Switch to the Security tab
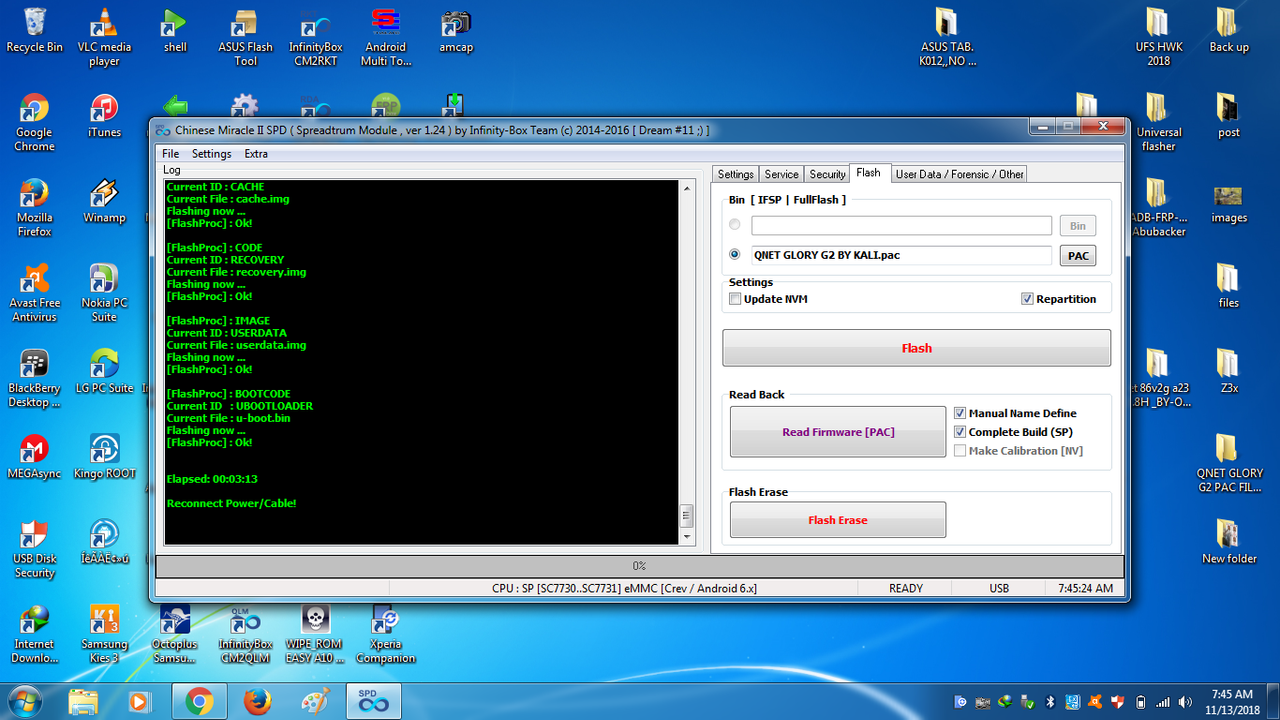Image resolution: width=1280 pixels, height=720 pixels. (828, 174)
